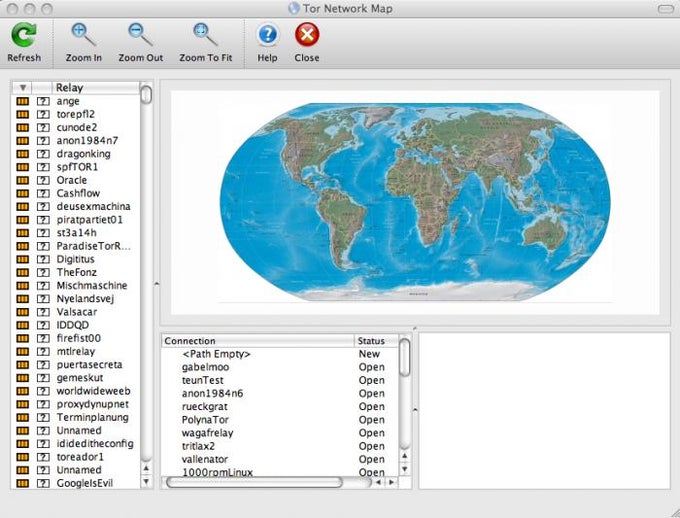Click the relay list scroll up arrow
The image size is (680, 518).
pyautogui.click(x=146, y=469)
